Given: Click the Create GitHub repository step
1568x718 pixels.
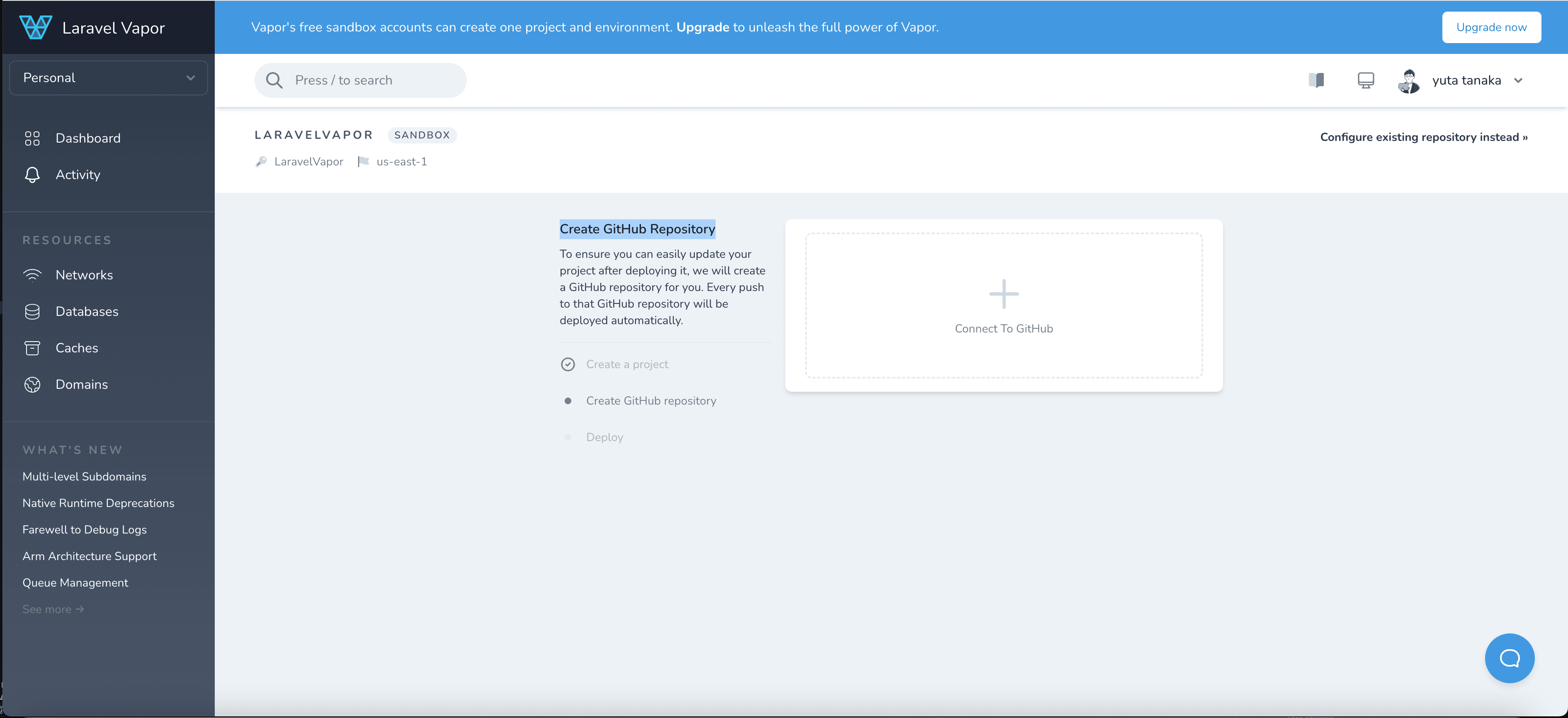Looking at the screenshot, I should tap(651, 401).
